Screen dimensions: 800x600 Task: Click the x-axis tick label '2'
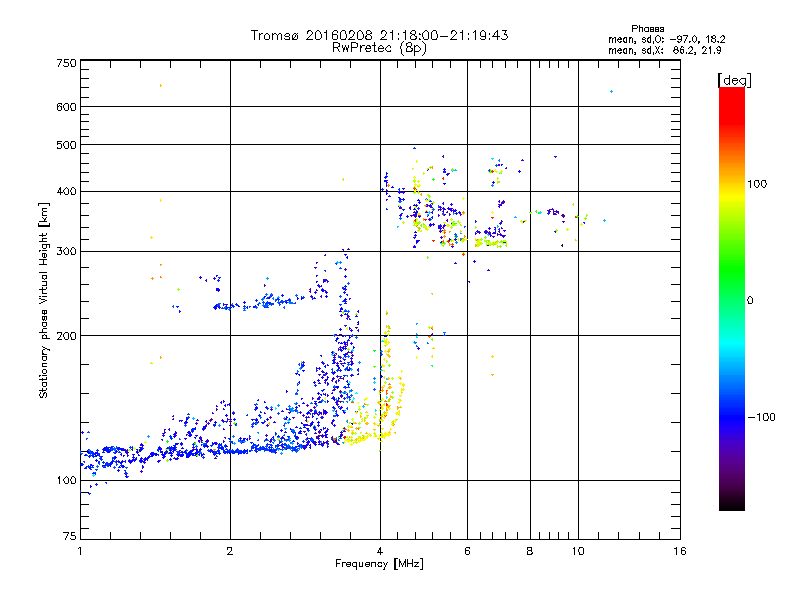(230, 551)
